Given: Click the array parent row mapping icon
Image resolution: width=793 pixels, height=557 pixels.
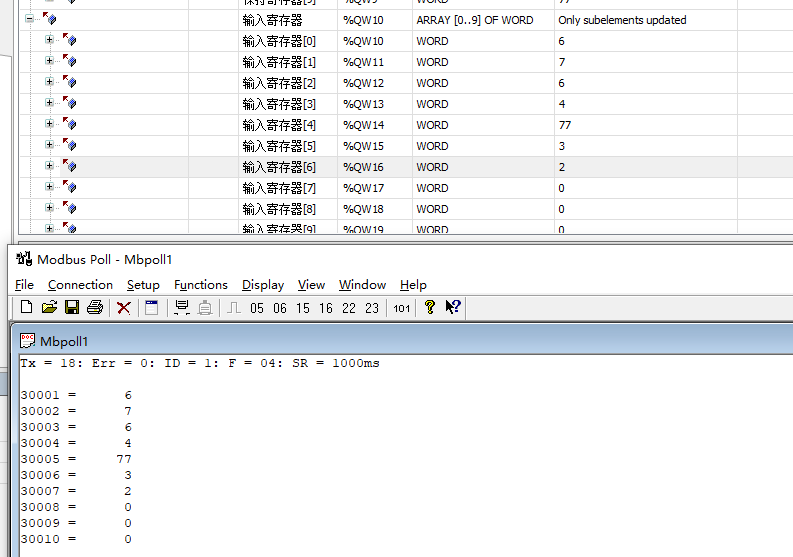Looking at the screenshot, I should 50,19.
